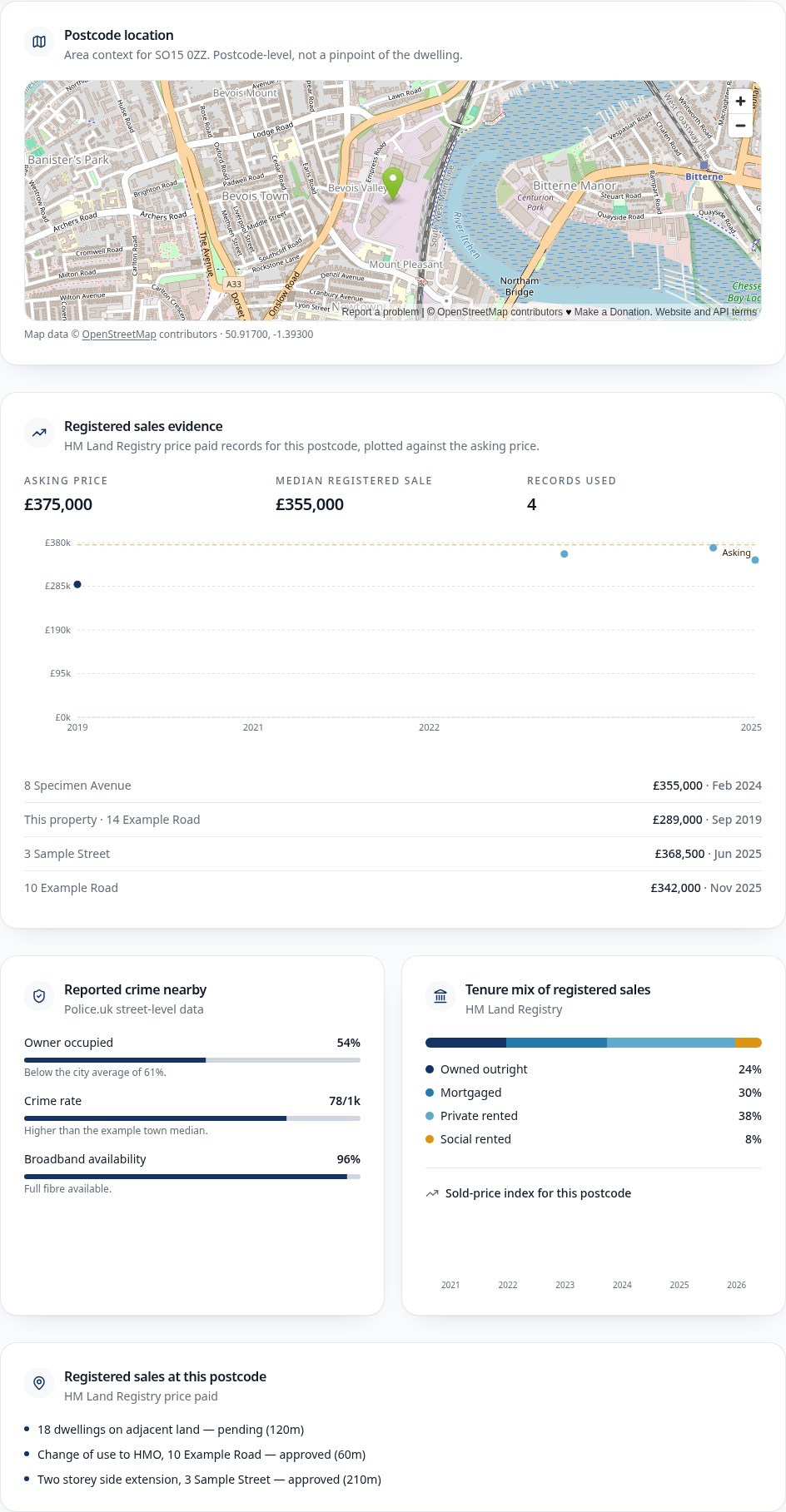Click the bank icon for Tenure mix
786x1512 pixels.
click(x=440, y=996)
